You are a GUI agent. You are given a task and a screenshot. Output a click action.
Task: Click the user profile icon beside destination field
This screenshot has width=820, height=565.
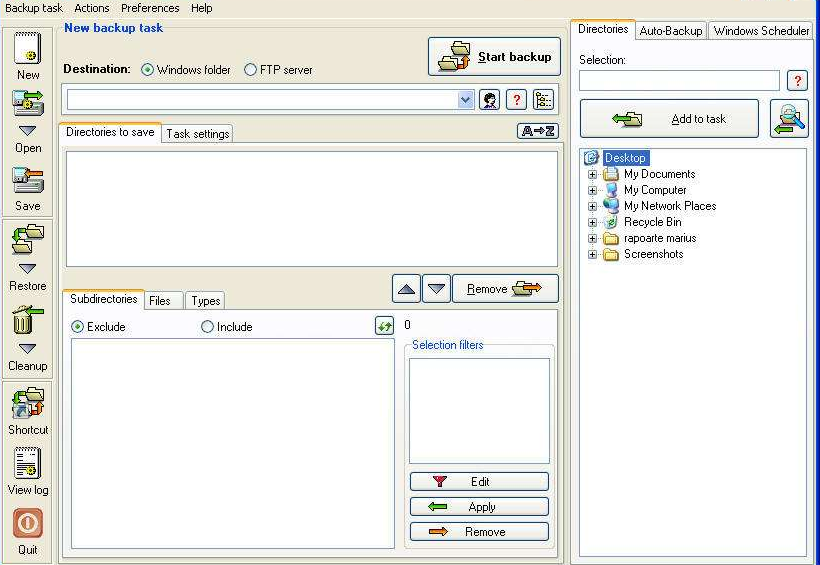tap(489, 99)
